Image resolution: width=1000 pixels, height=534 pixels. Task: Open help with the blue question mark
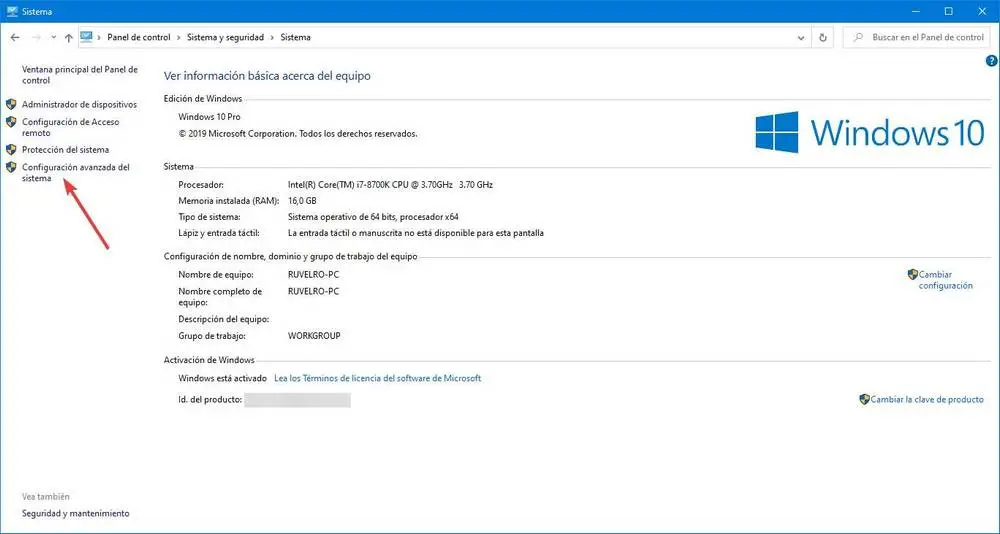coord(991,61)
